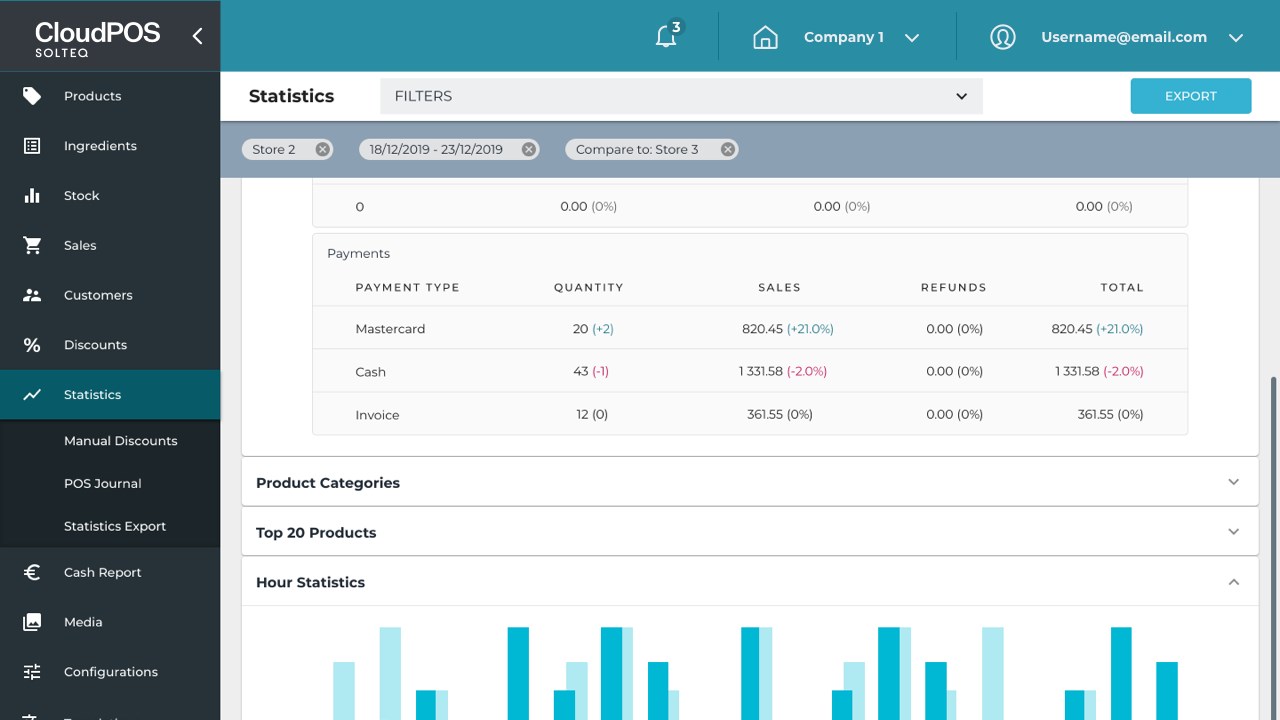This screenshot has width=1280, height=720.
Task: Click the QUANTITY column header
Action: pyautogui.click(x=589, y=287)
